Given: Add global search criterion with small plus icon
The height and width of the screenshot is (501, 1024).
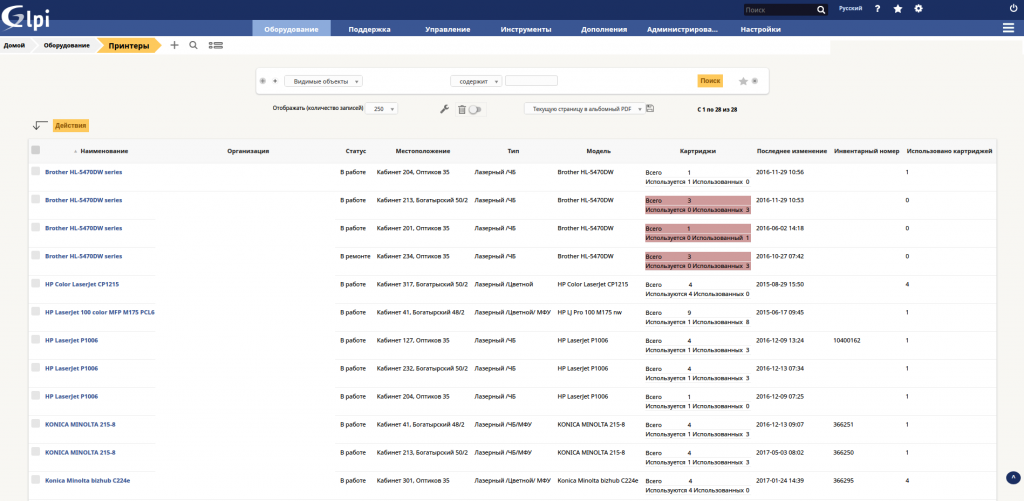Looking at the screenshot, I should [275, 81].
